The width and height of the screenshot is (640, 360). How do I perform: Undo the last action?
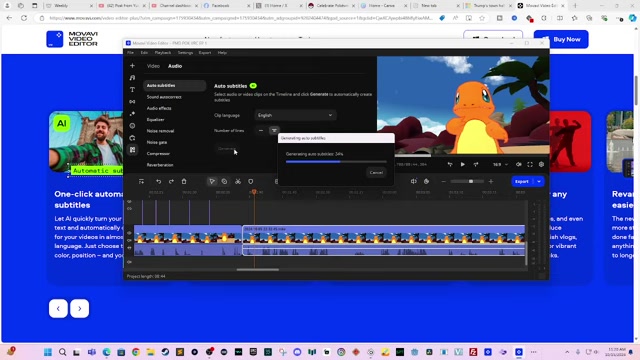[158, 181]
